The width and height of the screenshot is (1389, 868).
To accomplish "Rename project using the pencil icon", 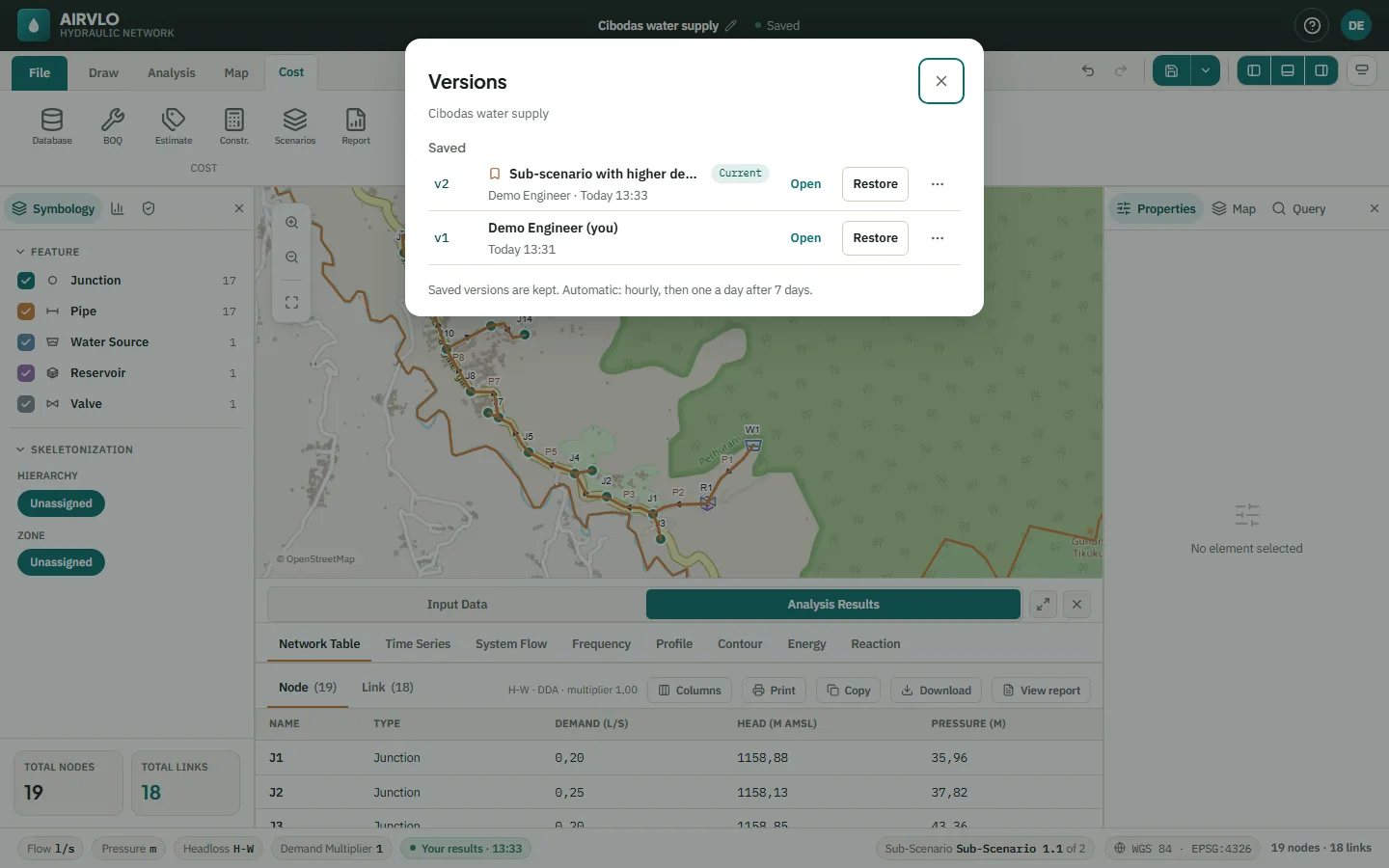I will [731, 26].
